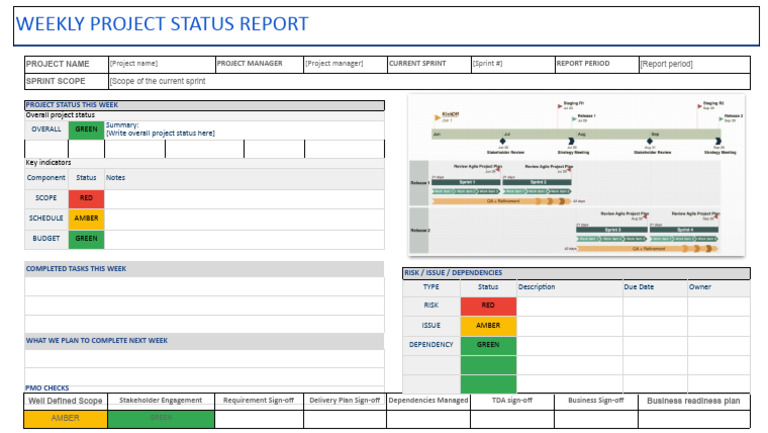768x433 pixels.
Task: Select the [Project manager] placeholder field
Action: point(345,64)
